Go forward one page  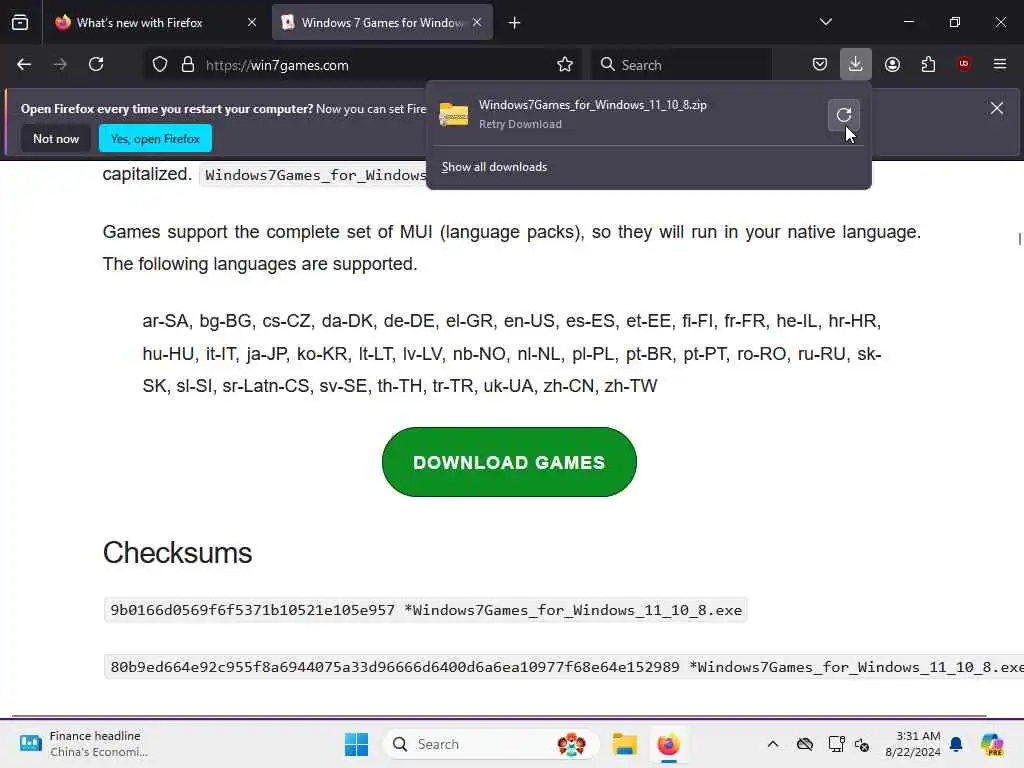(60, 65)
